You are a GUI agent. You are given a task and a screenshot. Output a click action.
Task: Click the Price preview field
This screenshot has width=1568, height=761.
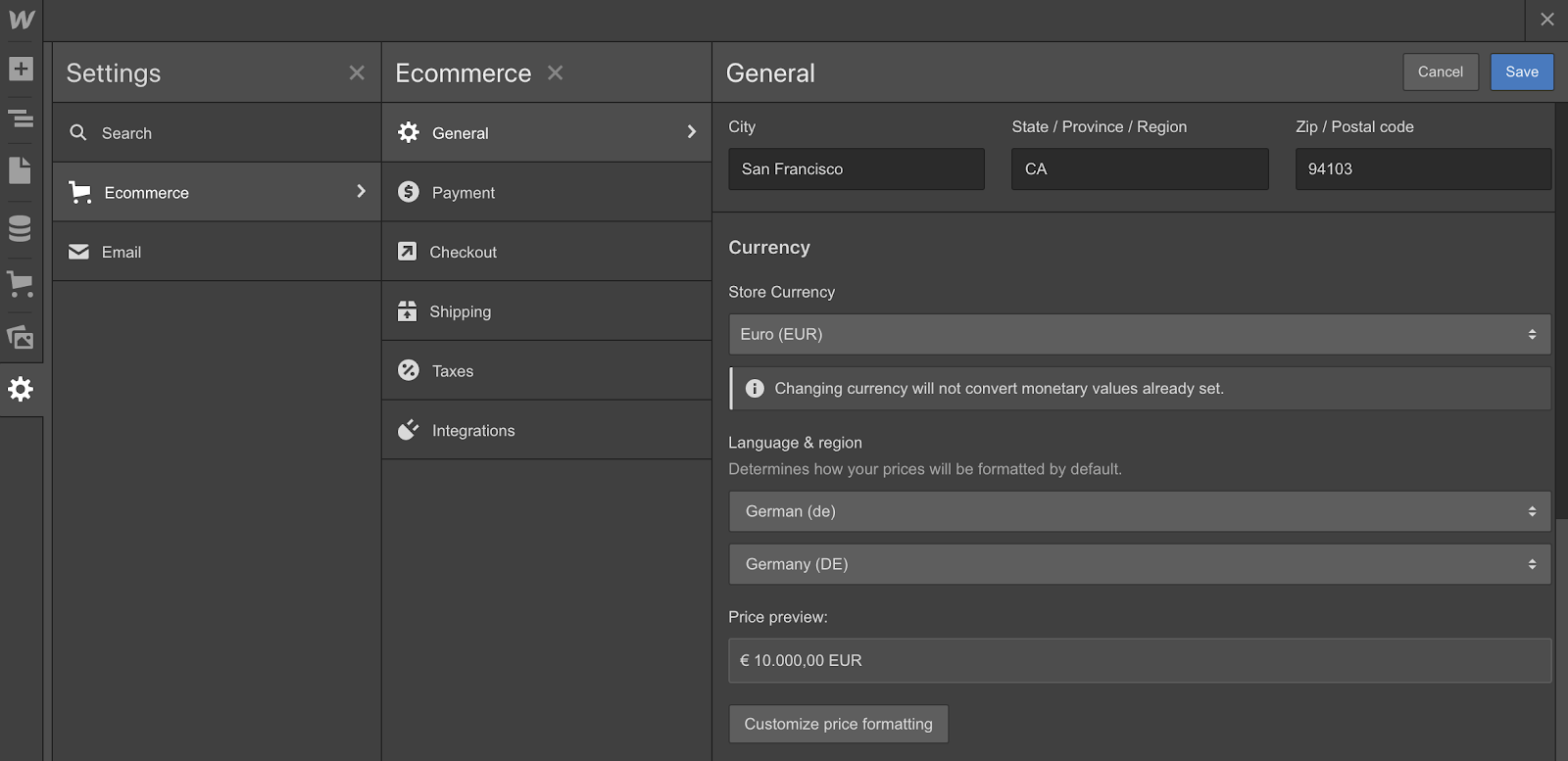[1140, 660]
